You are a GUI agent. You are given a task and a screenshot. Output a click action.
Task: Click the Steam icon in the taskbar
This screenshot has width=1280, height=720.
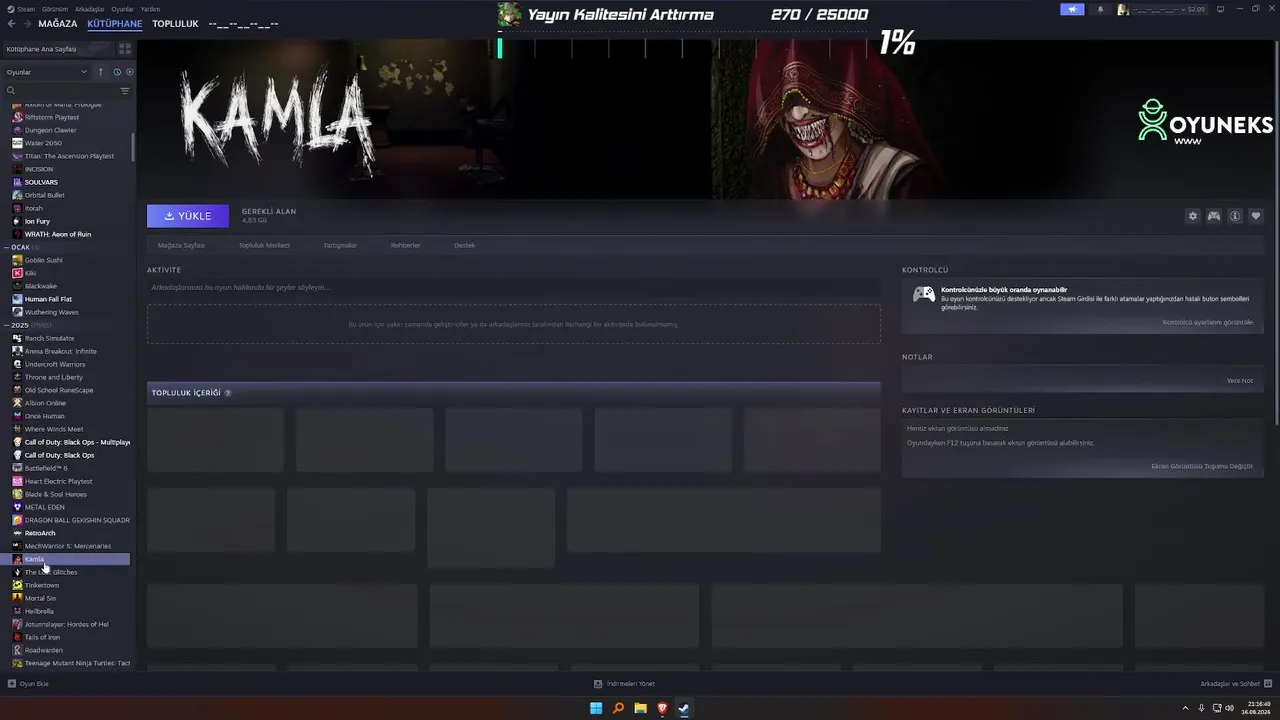pos(684,708)
